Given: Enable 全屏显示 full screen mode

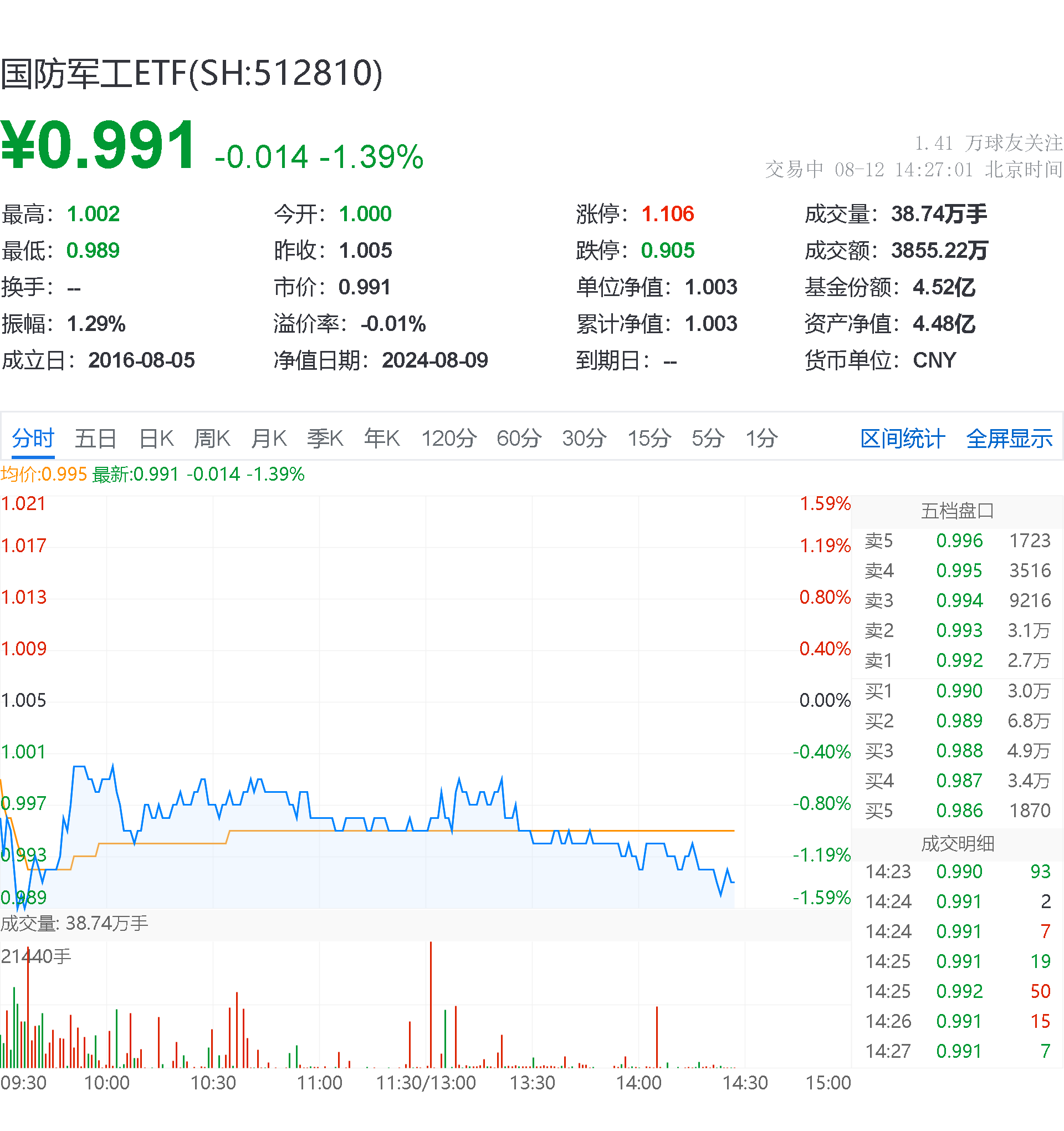Looking at the screenshot, I should pyautogui.click(x=1010, y=439).
